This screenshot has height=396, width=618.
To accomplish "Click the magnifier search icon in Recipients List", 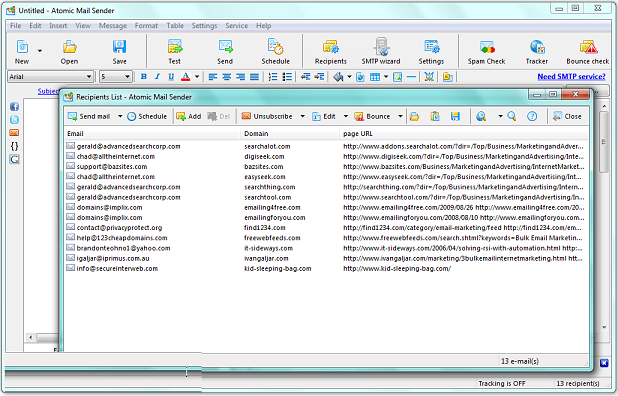I will (512, 116).
